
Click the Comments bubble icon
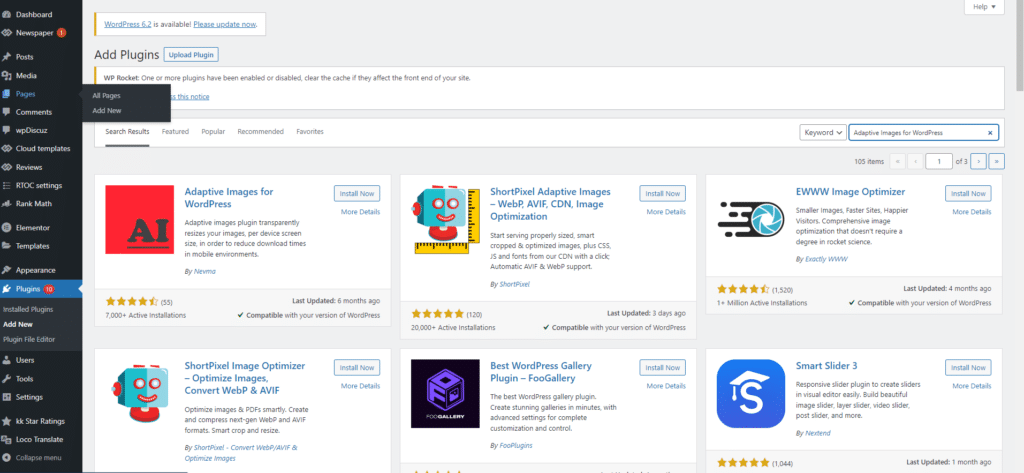[x=7, y=112]
